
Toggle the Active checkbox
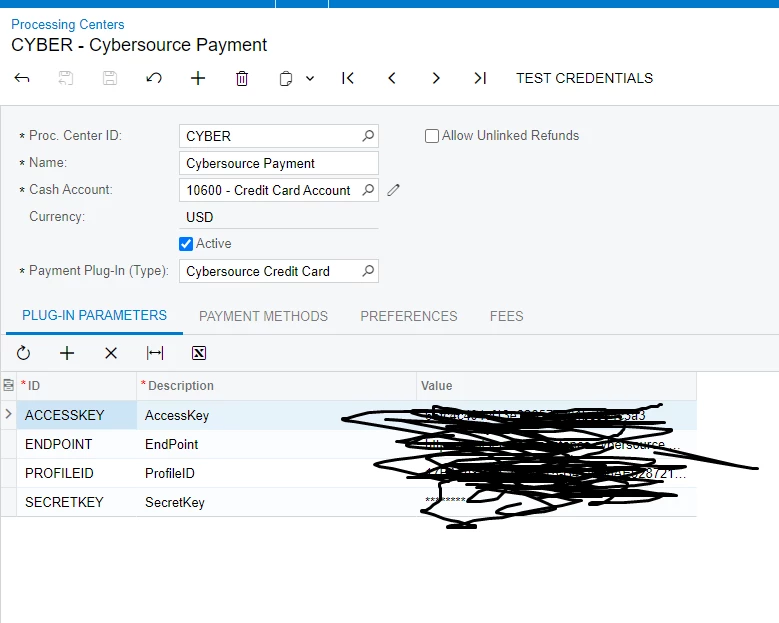click(x=186, y=243)
